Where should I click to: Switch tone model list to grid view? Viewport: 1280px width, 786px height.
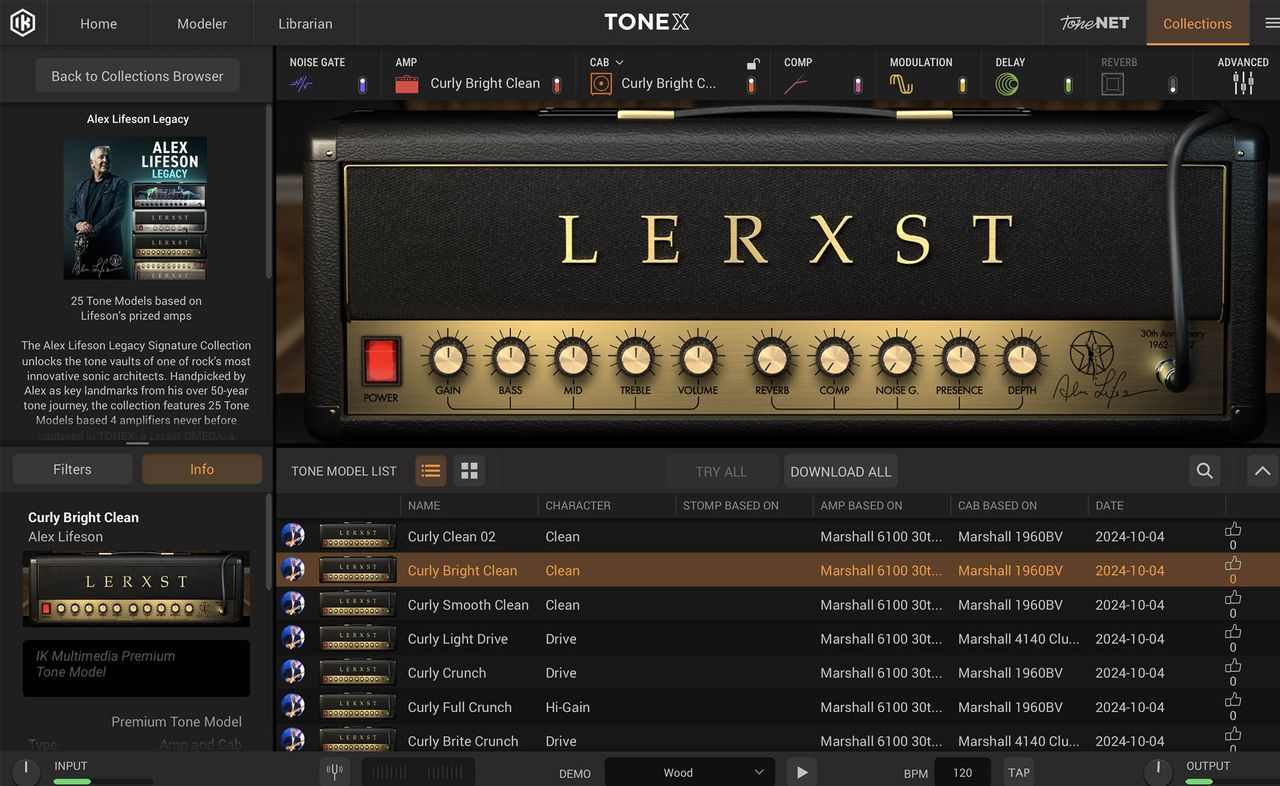click(x=469, y=471)
